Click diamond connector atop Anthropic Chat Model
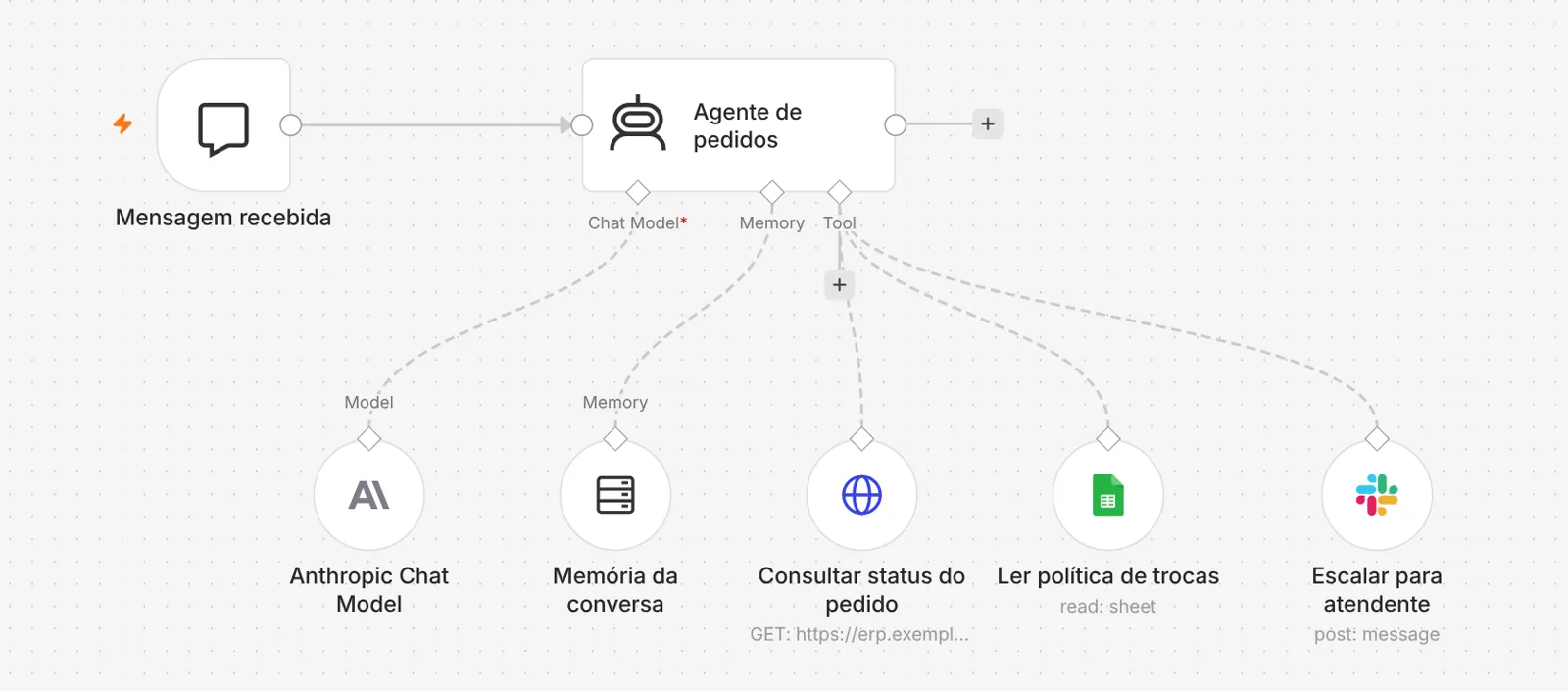This screenshot has width=1568, height=691. pos(369,439)
